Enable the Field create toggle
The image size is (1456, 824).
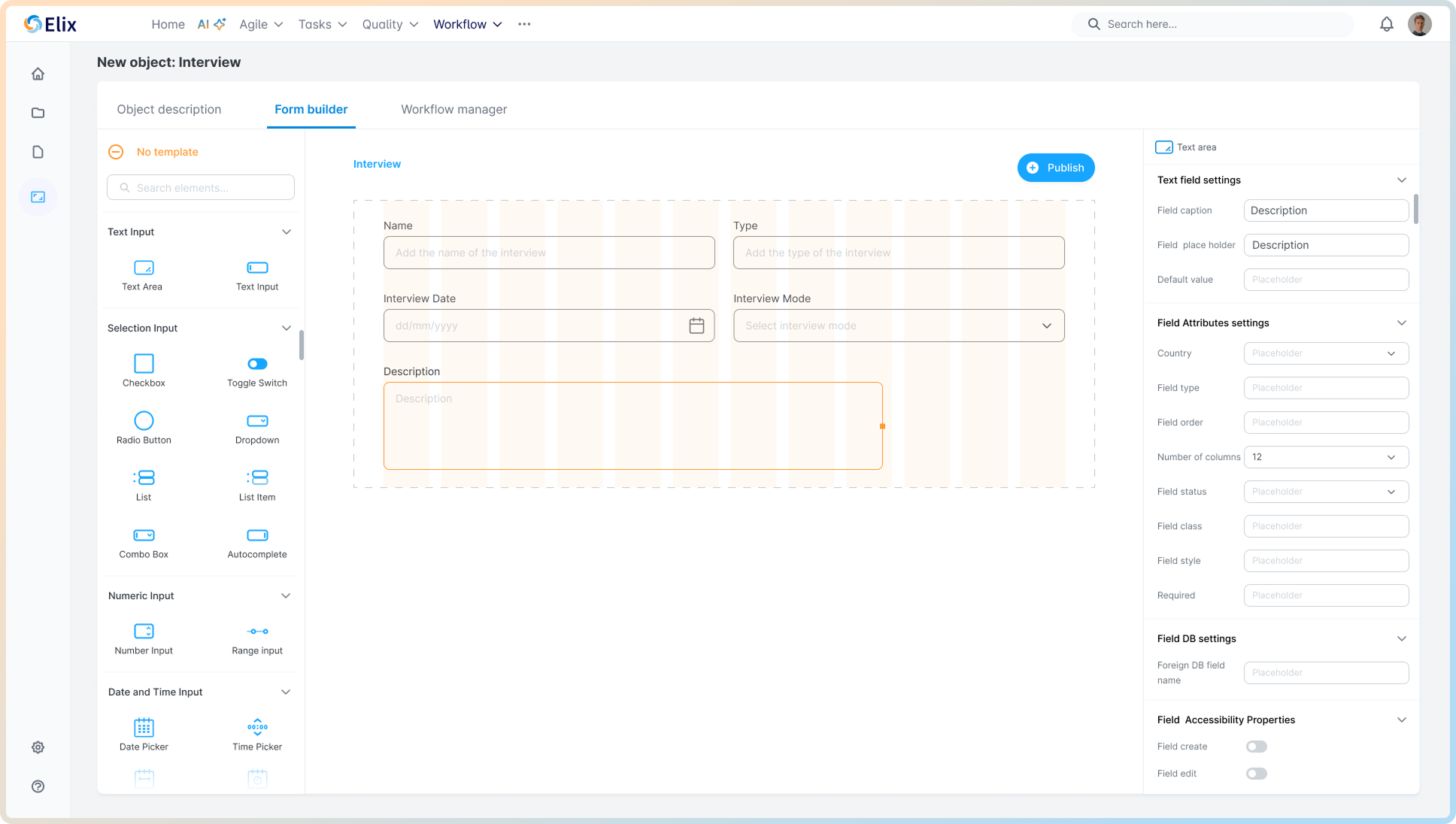[x=1256, y=746]
